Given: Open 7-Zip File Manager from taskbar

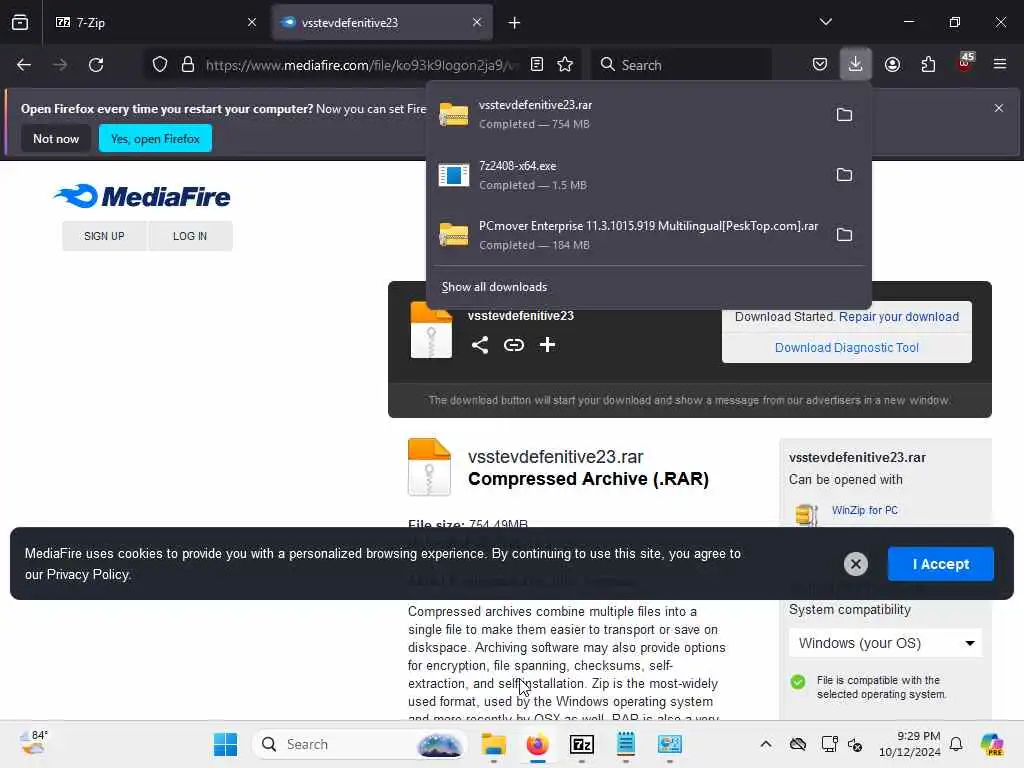Looking at the screenshot, I should (x=582, y=744).
